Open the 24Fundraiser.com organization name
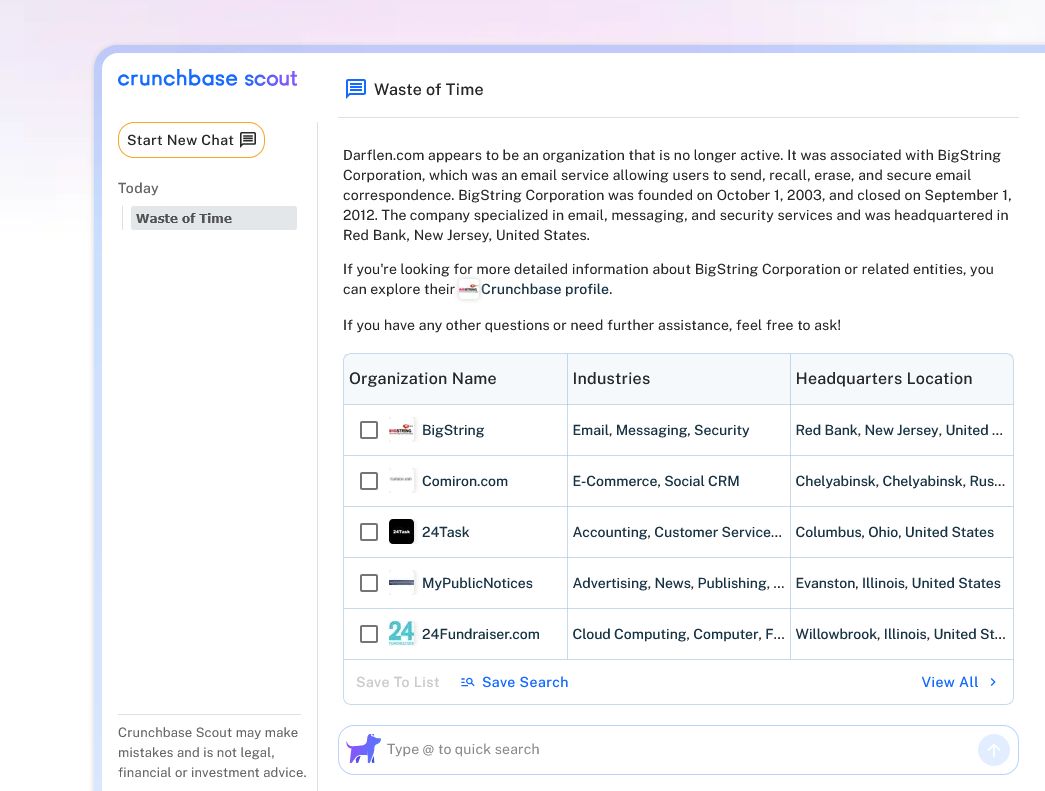The width and height of the screenshot is (1045, 791). point(481,634)
